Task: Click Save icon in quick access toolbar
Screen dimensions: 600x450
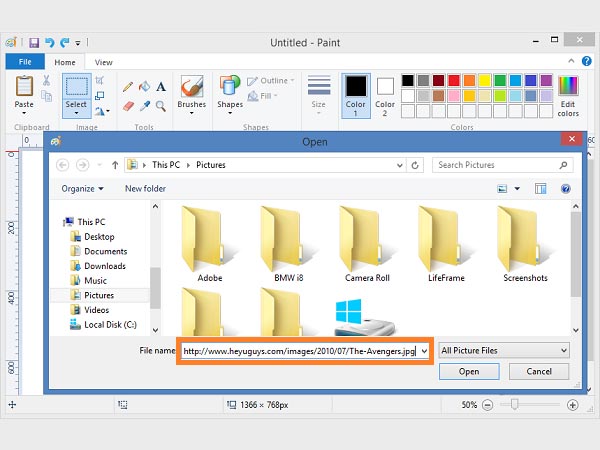Action: [34, 43]
